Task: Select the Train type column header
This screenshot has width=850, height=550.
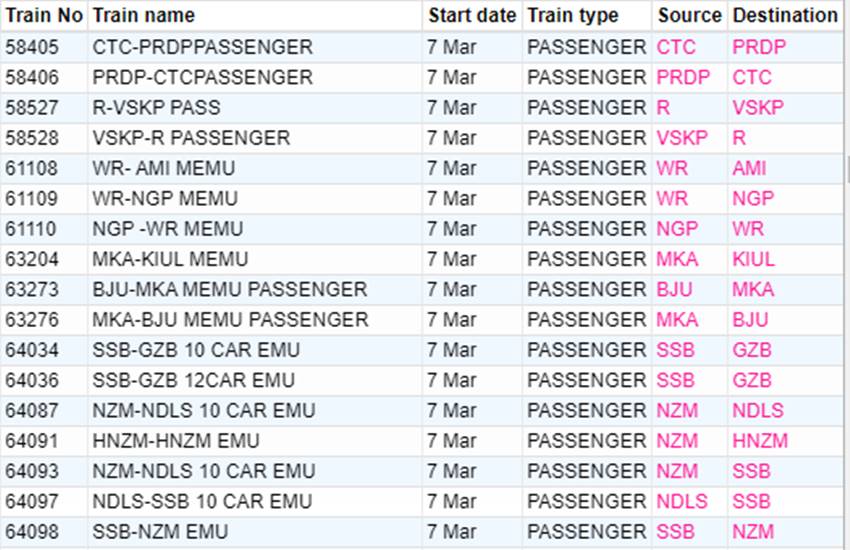Action: (573, 15)
